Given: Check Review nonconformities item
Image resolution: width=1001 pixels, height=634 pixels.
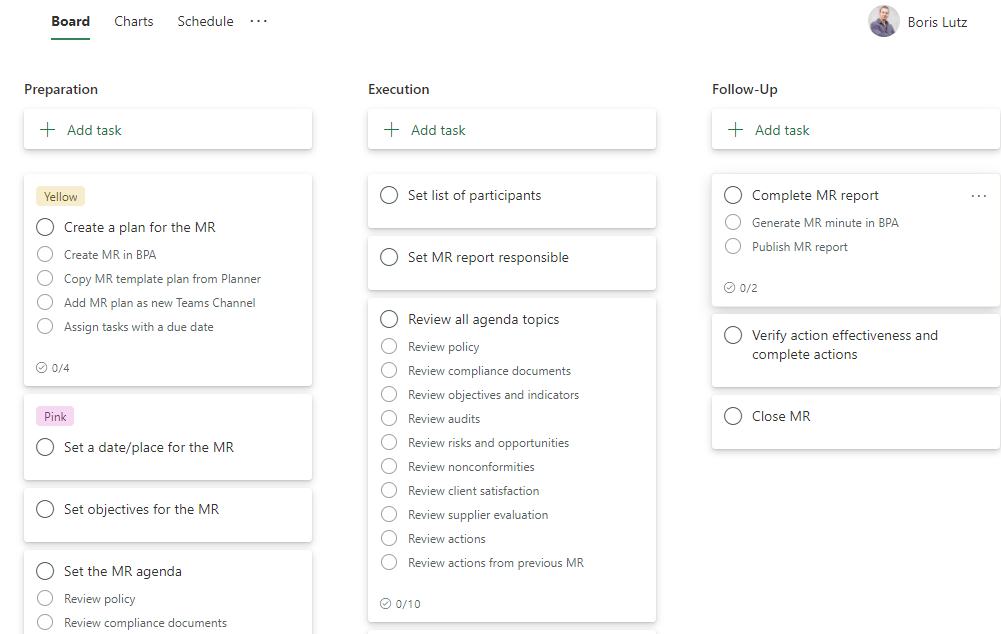Looking at the screenshot, I should [389, 466].
